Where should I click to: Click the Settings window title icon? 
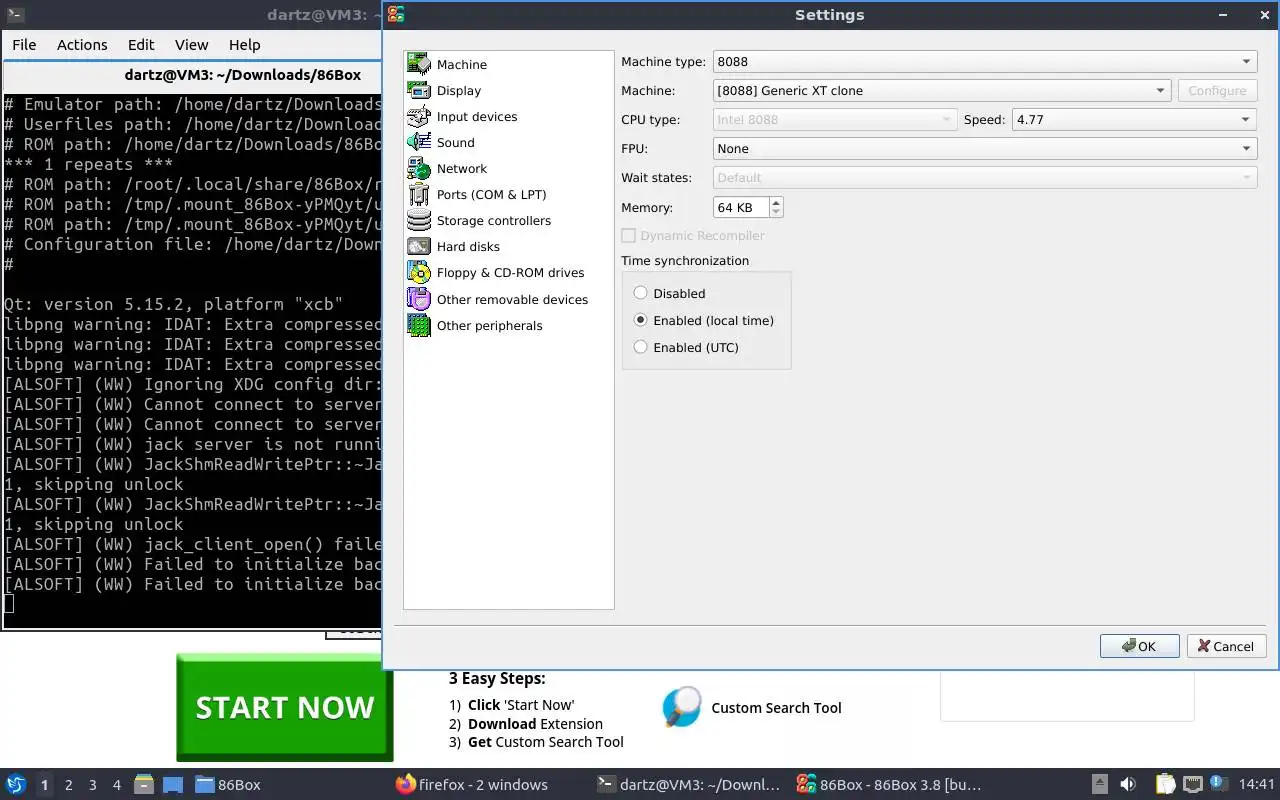(x=396, y=14)
